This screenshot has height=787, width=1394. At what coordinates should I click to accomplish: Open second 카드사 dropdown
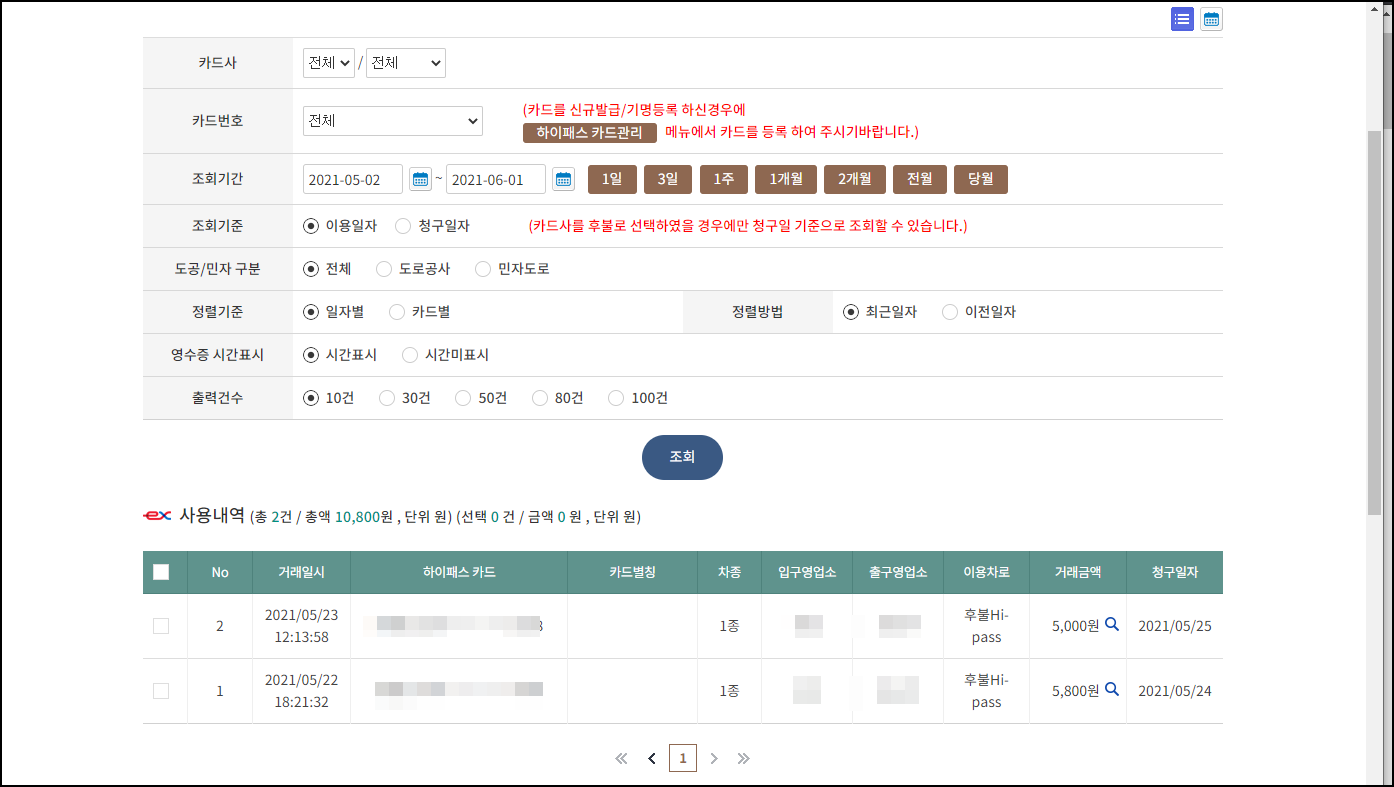(406, 63)
